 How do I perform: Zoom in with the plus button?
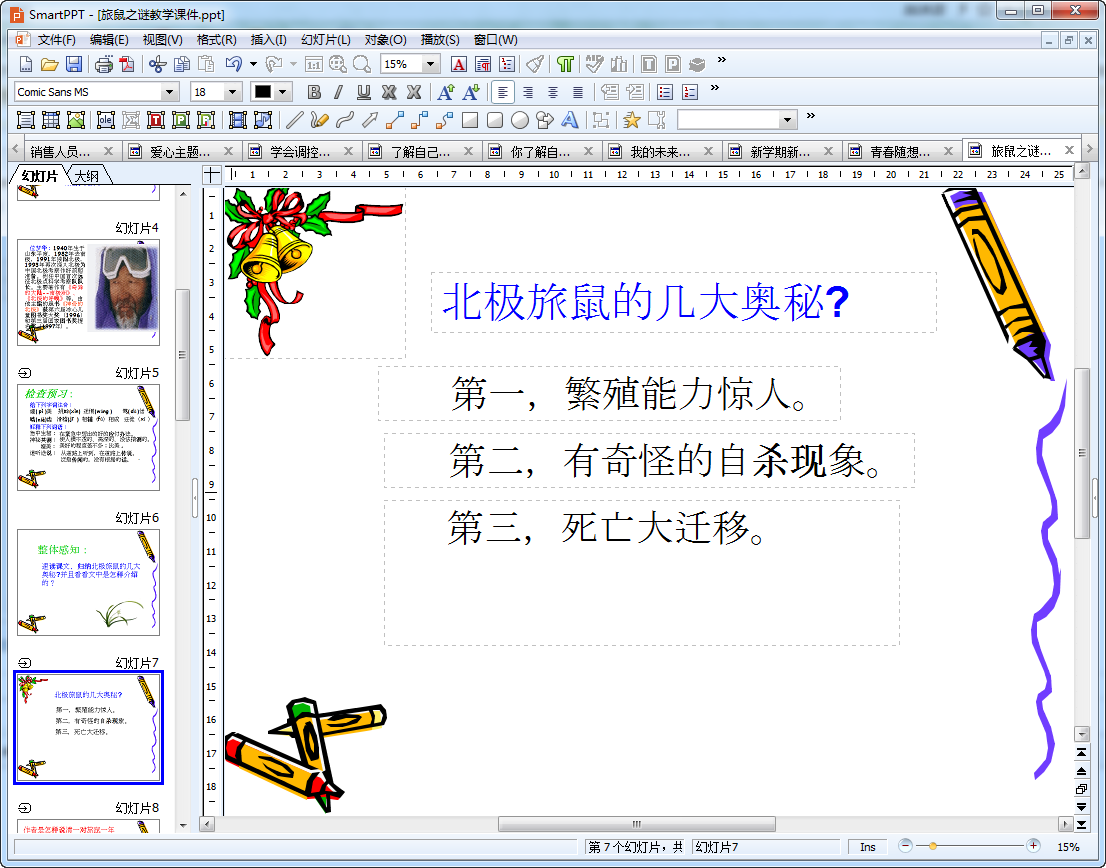pos(1033,846)
